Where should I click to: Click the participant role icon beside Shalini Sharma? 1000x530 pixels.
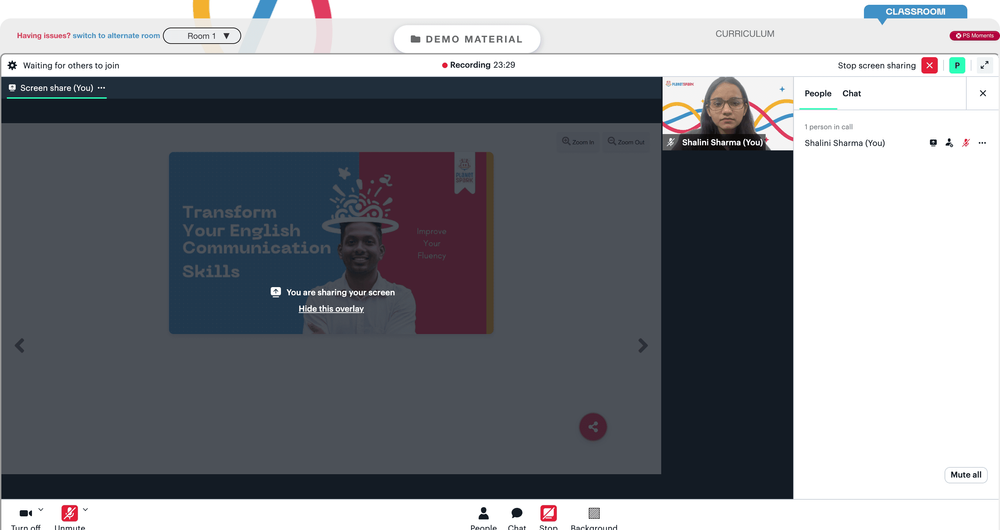(x=949, y=143)
